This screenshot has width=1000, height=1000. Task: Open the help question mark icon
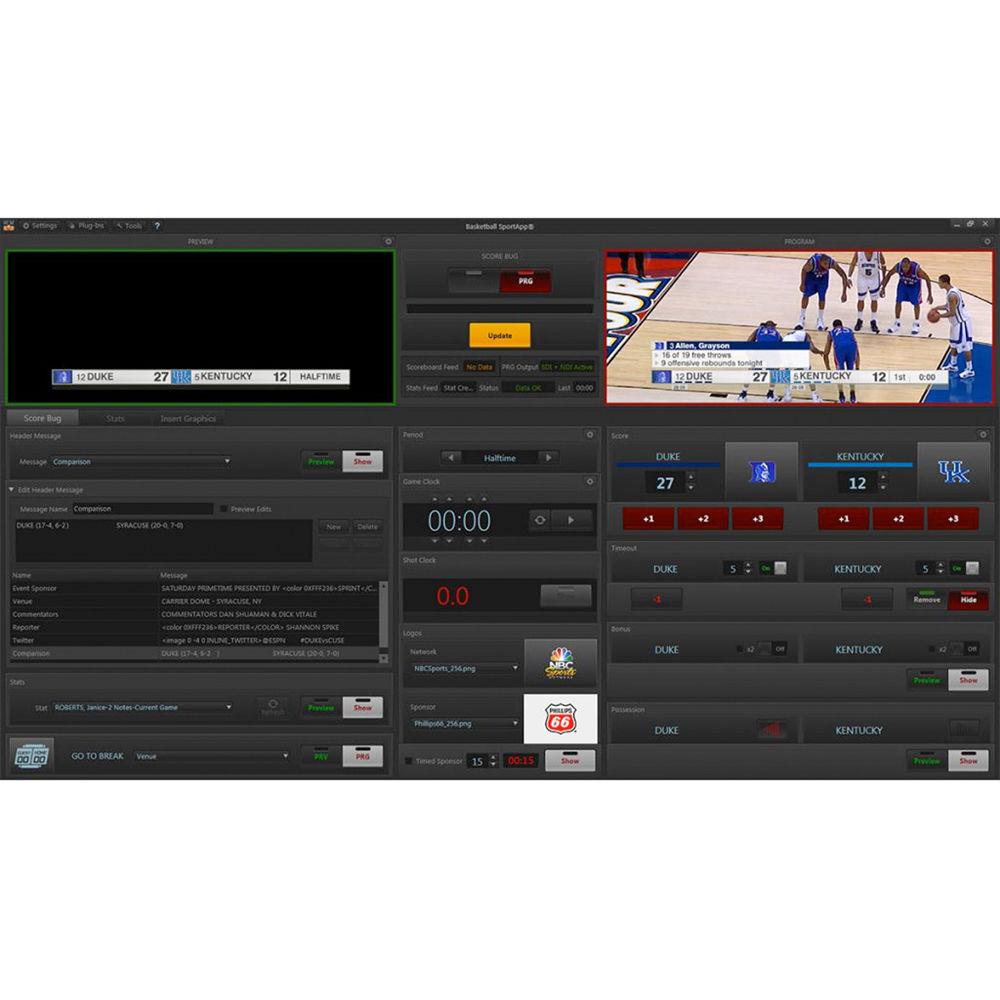click(x=157, y=226)
